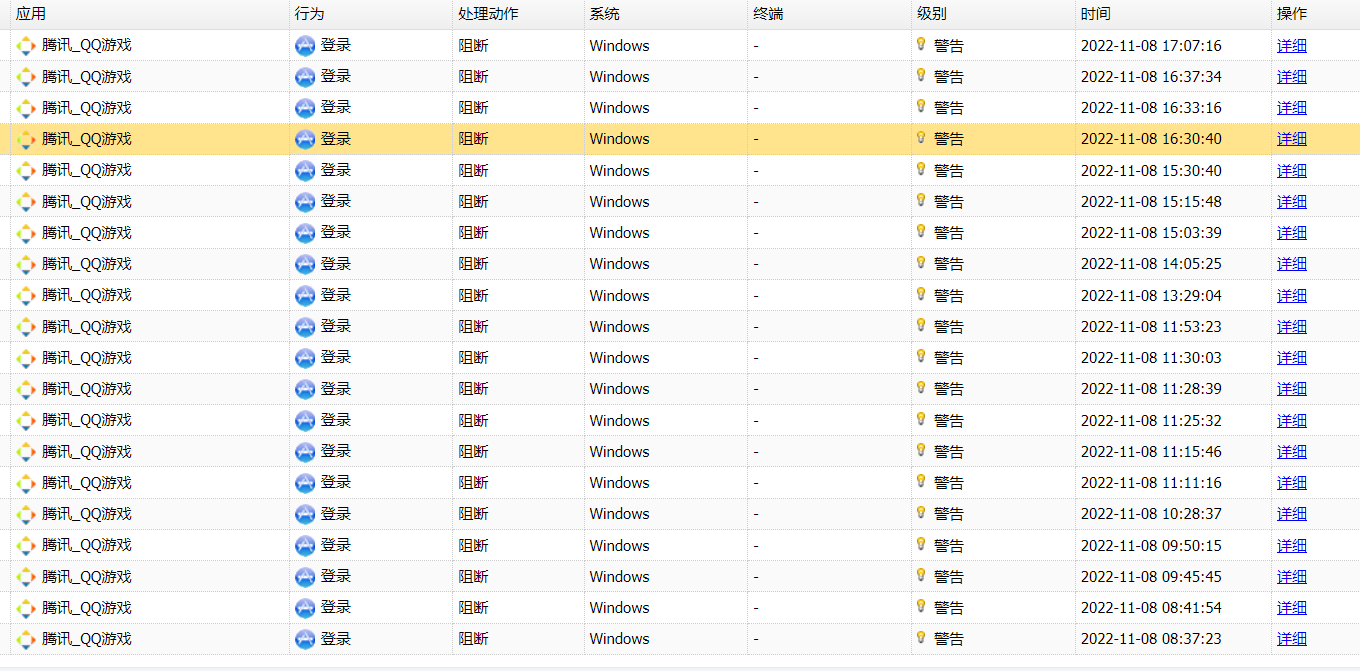The width and height of the screenshot is (1360, 671).
Task: Click warning bulb icon in 08:41:54 row
Action: point(921,606)
